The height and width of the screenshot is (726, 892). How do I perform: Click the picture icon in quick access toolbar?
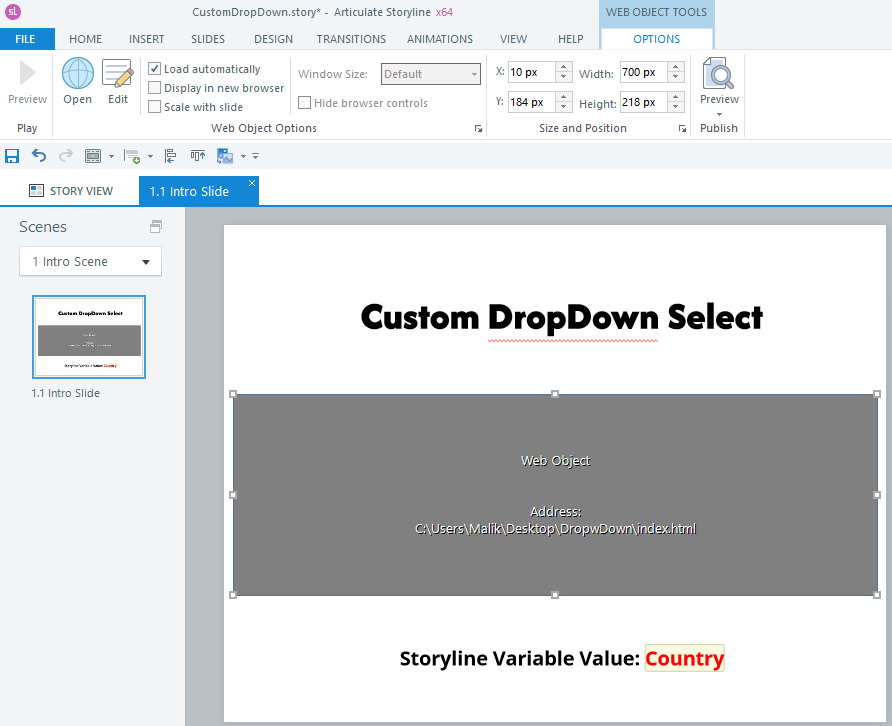[x=225, y=156]
